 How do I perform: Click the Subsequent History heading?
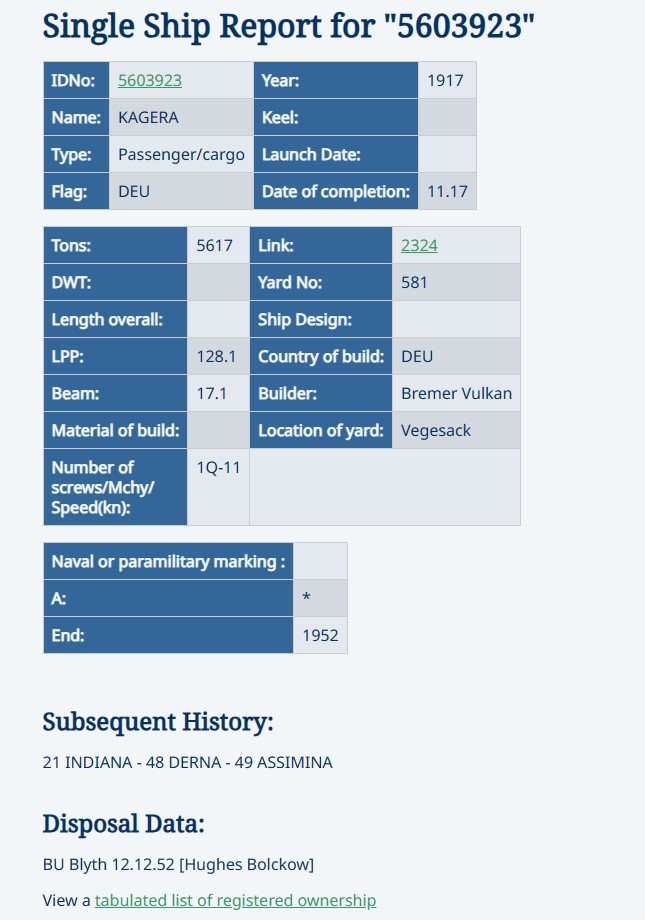(x=158, y=722)
